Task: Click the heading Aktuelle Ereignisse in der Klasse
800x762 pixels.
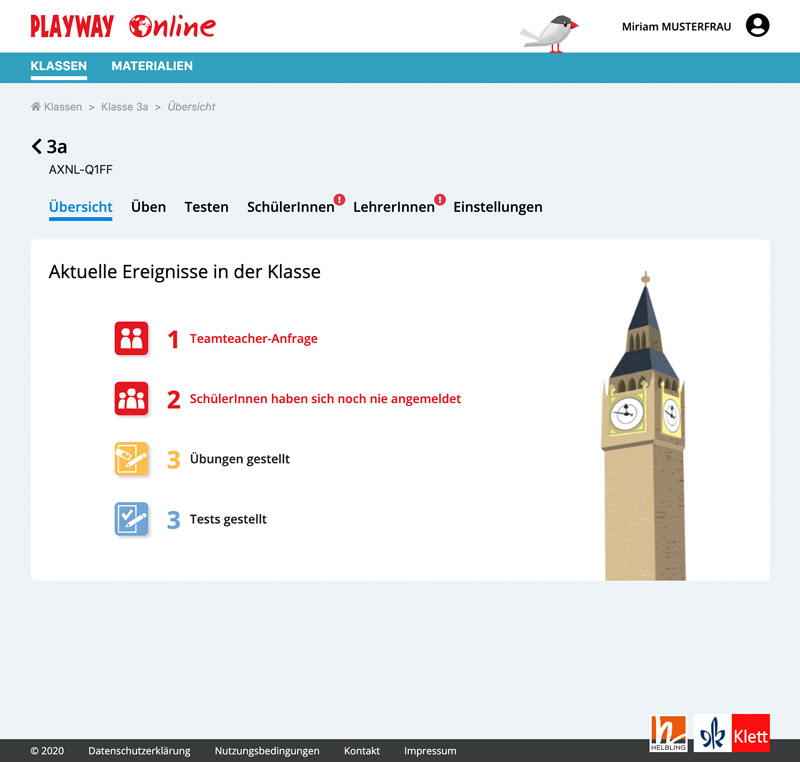Action: click(x=185, y=272)
